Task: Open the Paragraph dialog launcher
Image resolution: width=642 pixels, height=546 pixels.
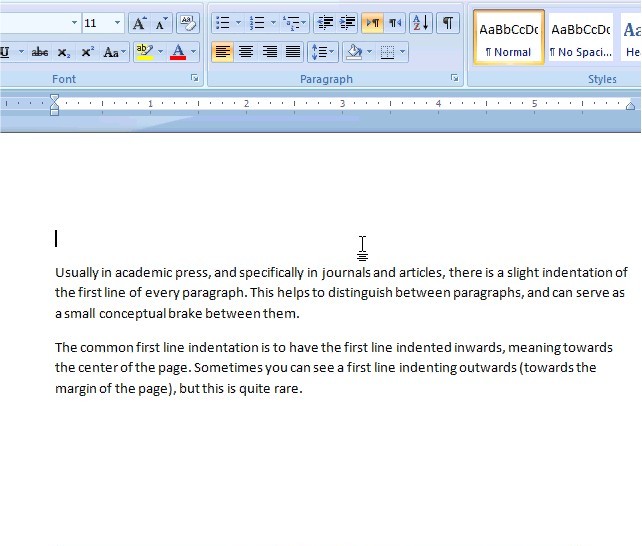Action: click(454, 78)
